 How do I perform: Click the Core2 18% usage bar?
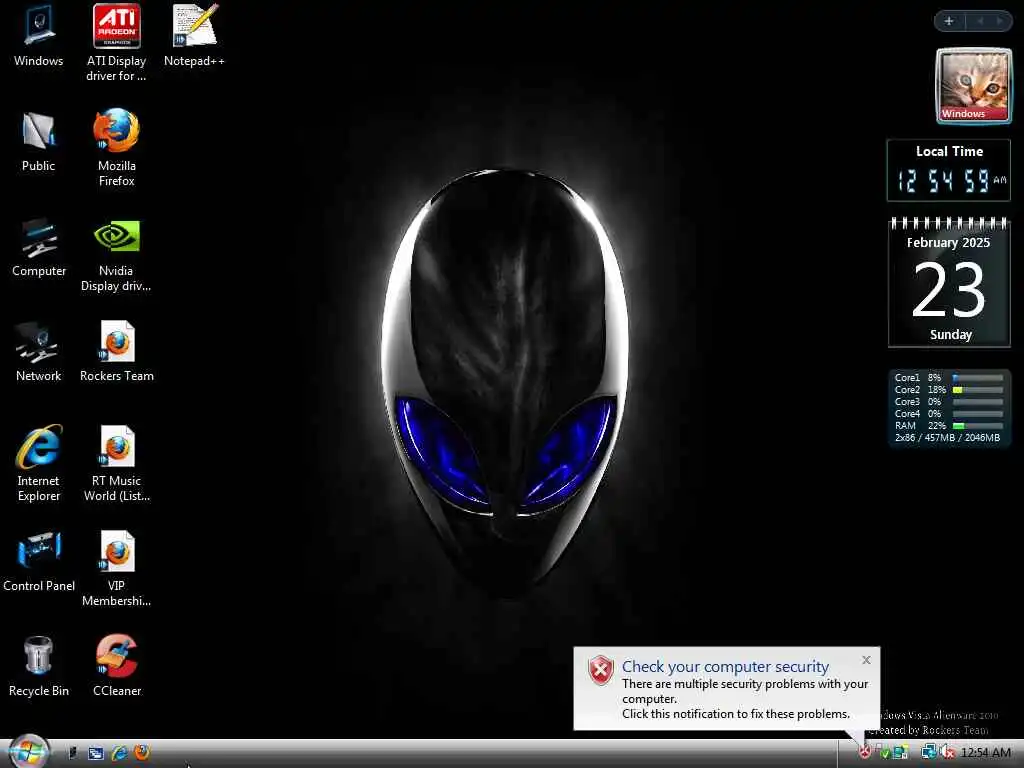click(x=978, y=390)
